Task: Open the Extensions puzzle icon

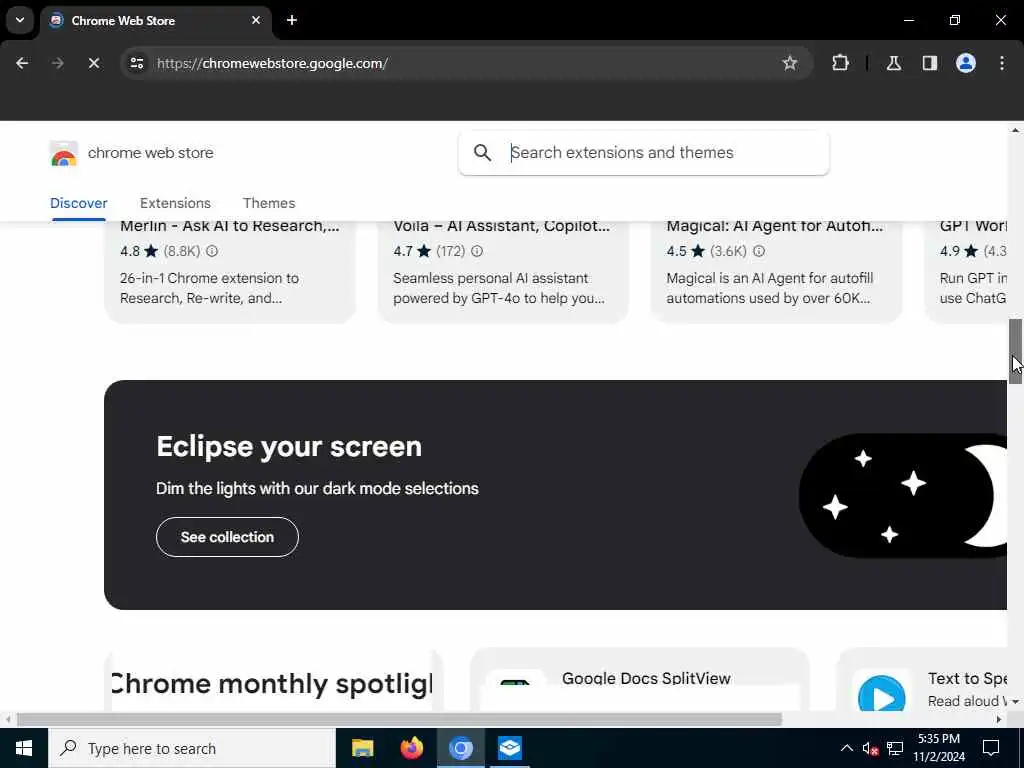Action: pyautogui.click(x=840, y=63)
